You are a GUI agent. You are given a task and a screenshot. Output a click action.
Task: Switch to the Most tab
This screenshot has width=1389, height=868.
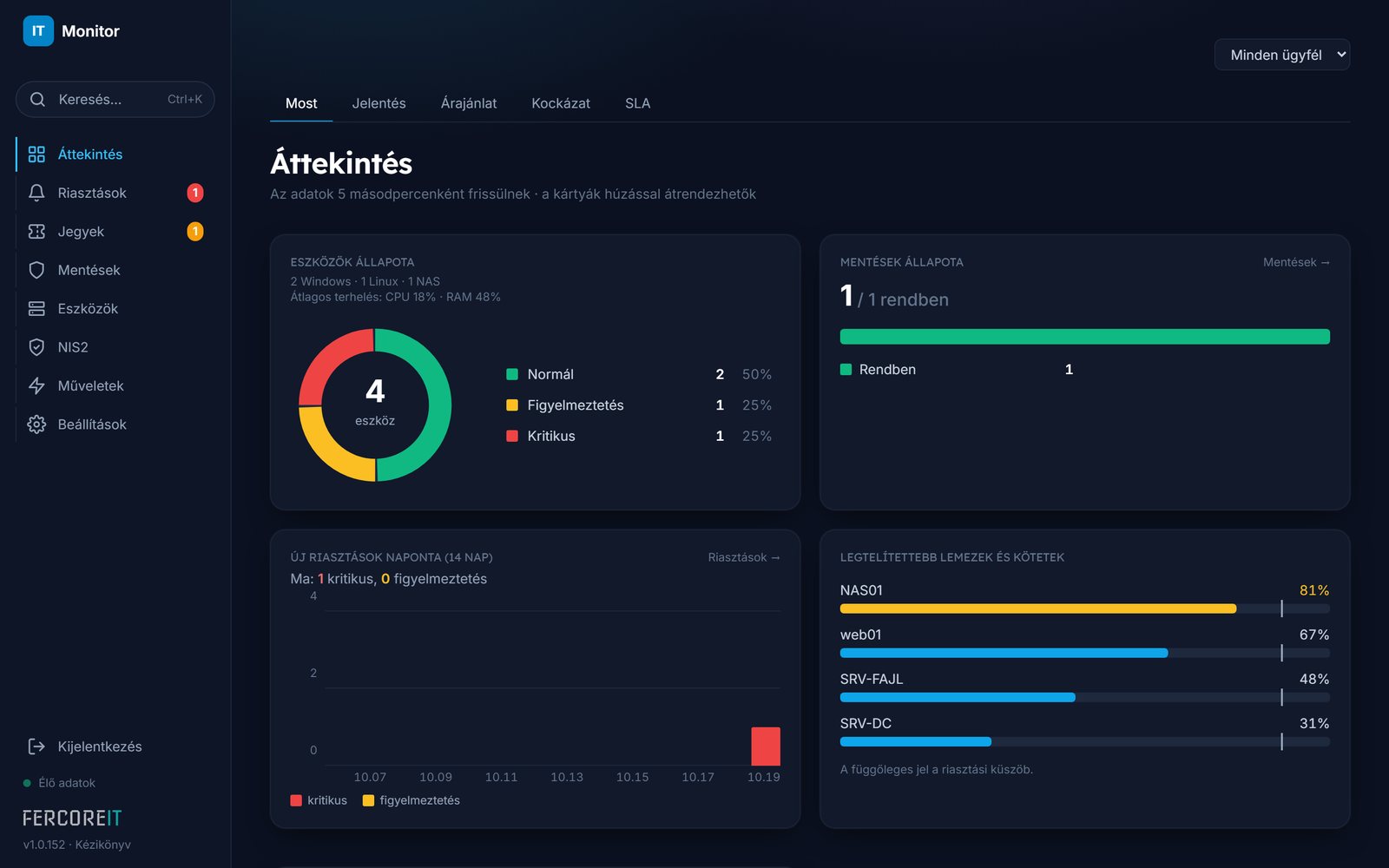(301, 103)
